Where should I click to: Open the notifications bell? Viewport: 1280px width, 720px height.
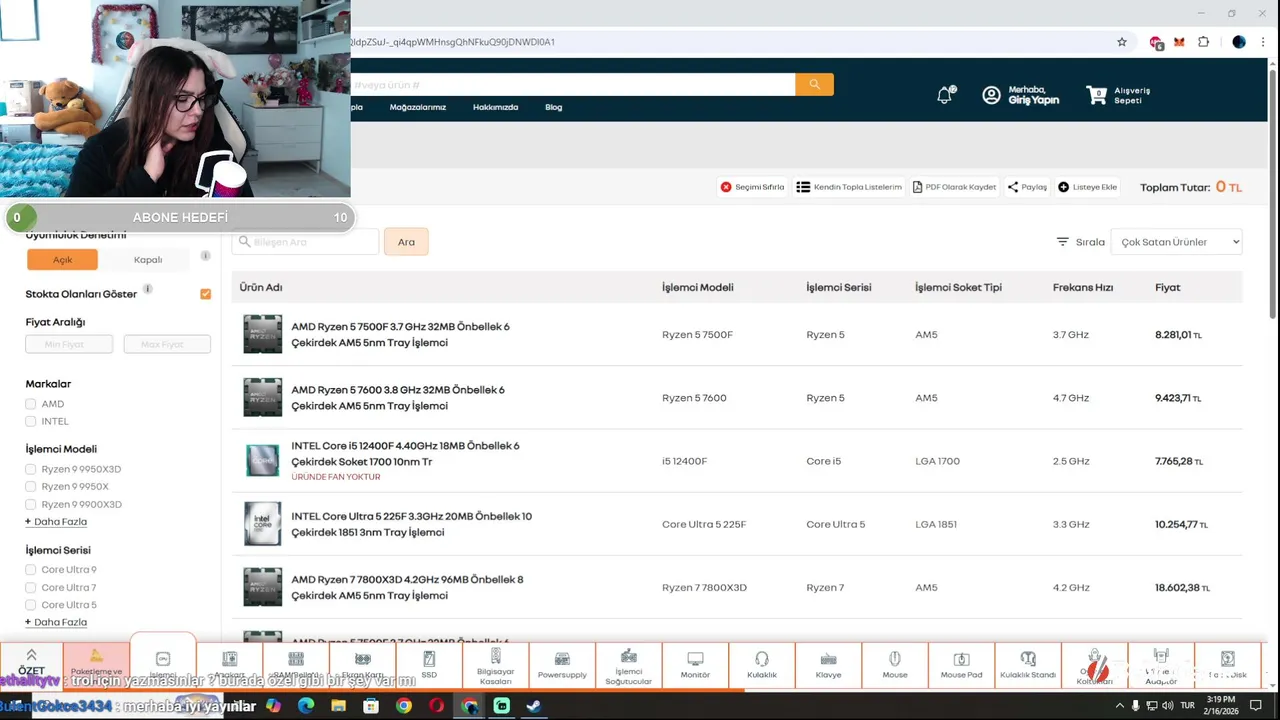click(x=945, y=95)
